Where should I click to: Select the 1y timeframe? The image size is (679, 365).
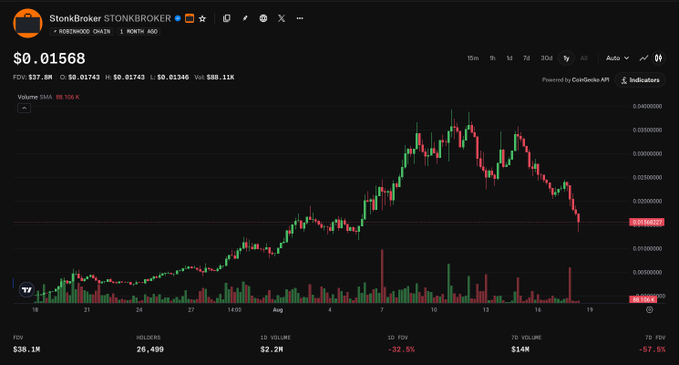[566, 58]
